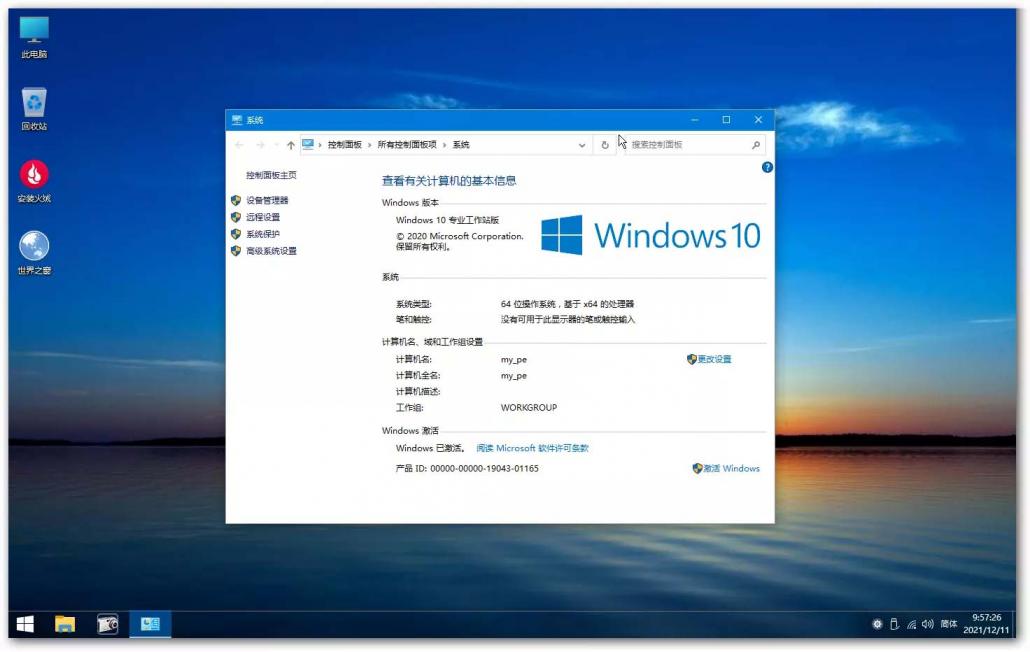Click the volume icon in the system tray

pos(930,623)
